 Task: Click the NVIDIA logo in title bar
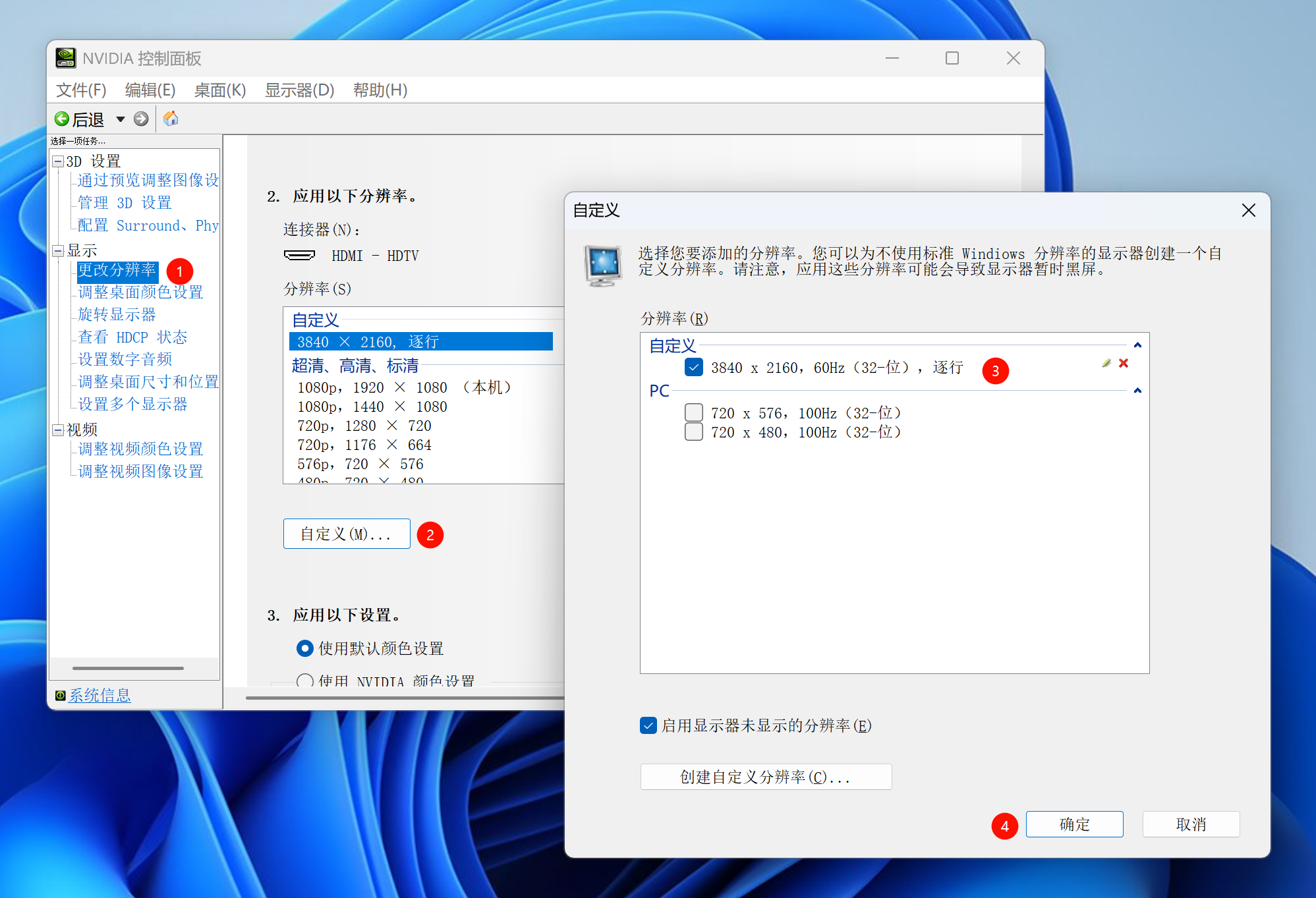coord(65,58)
